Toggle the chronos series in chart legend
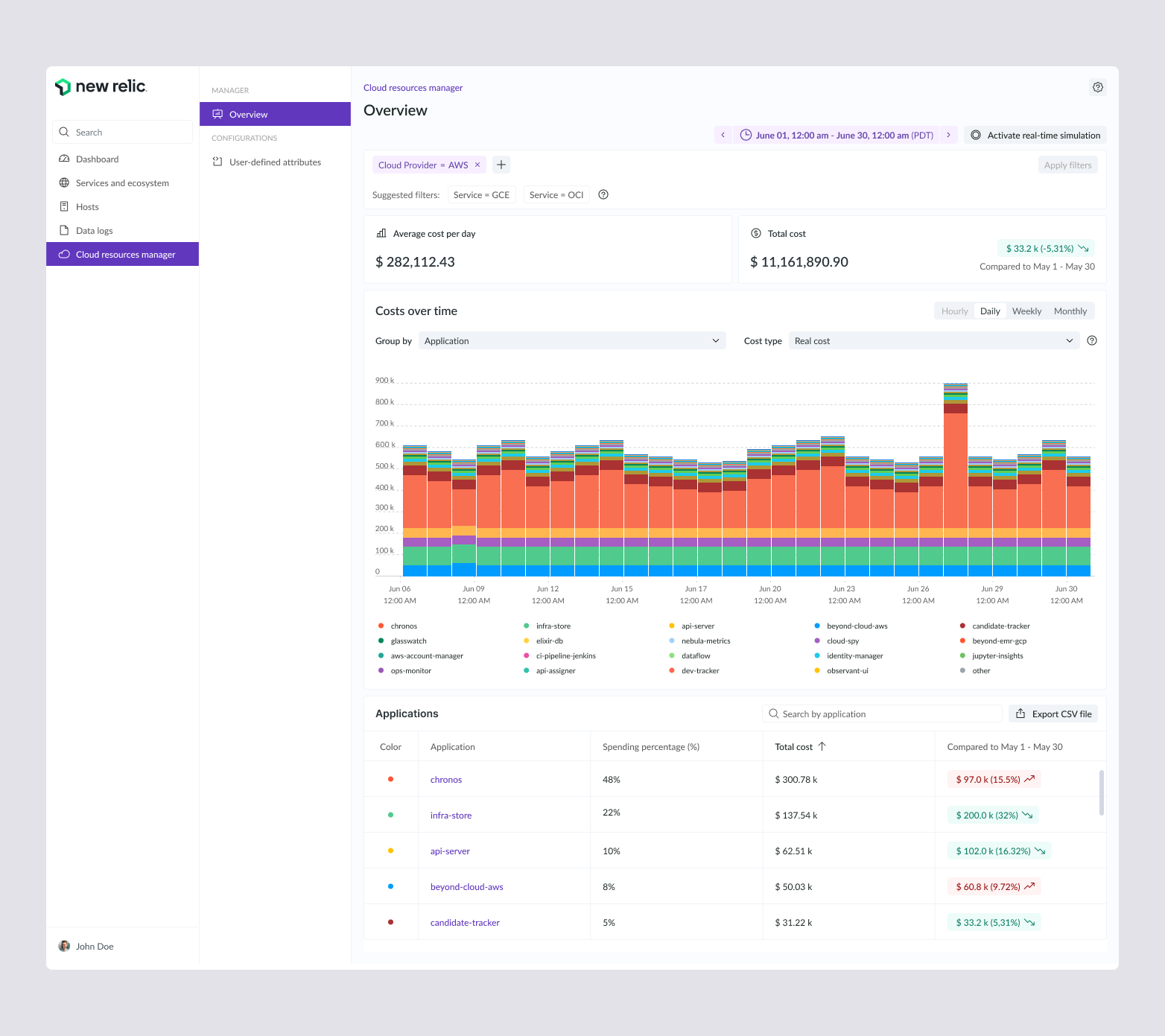Viewport: 1165px width, 1036px height. (398, 626)
